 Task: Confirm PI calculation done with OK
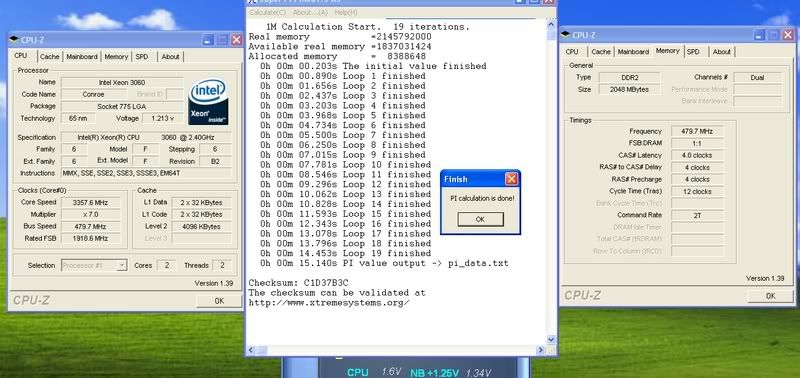480,219
